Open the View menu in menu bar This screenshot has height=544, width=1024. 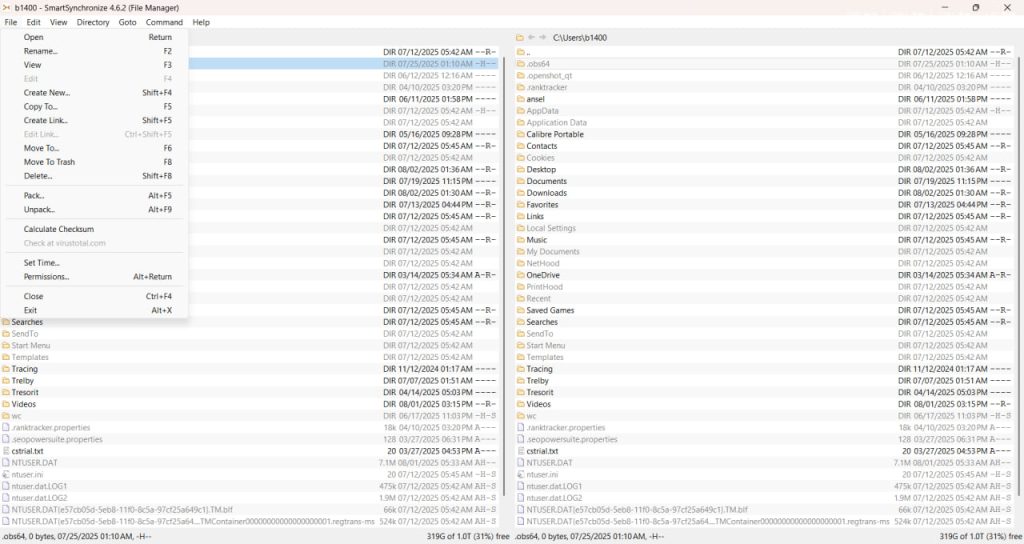click(x=59, y=22)
